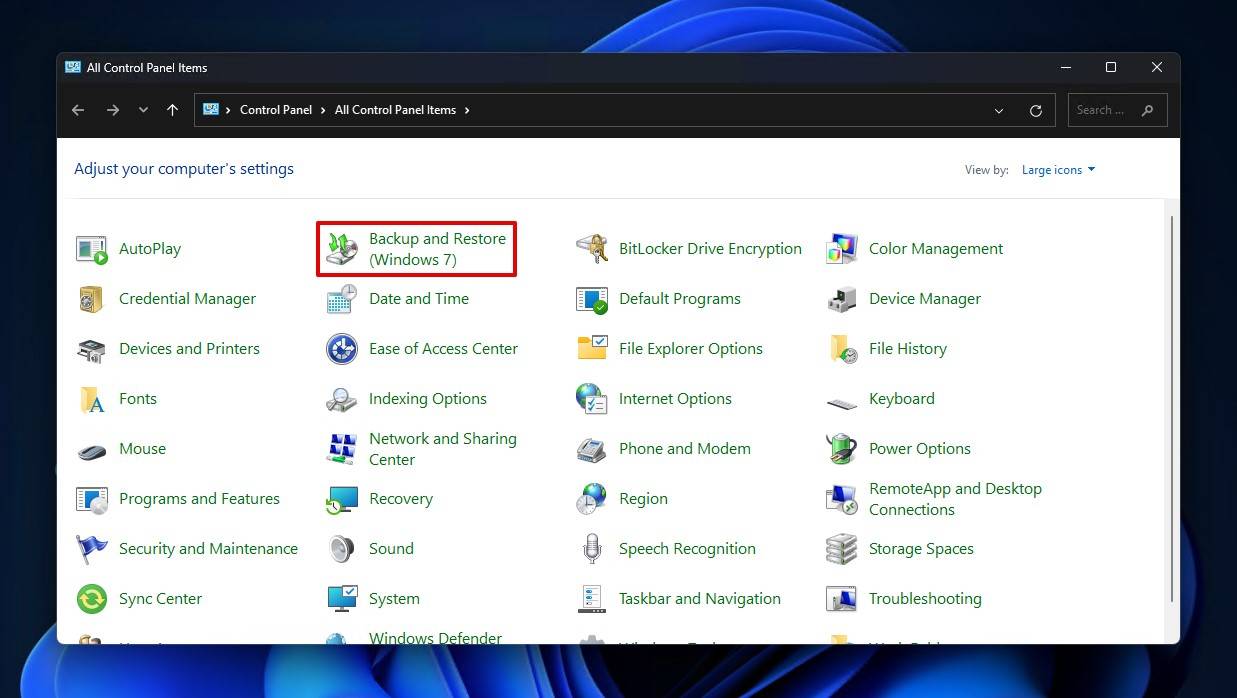Launch Device Manager

click(925, 298)
